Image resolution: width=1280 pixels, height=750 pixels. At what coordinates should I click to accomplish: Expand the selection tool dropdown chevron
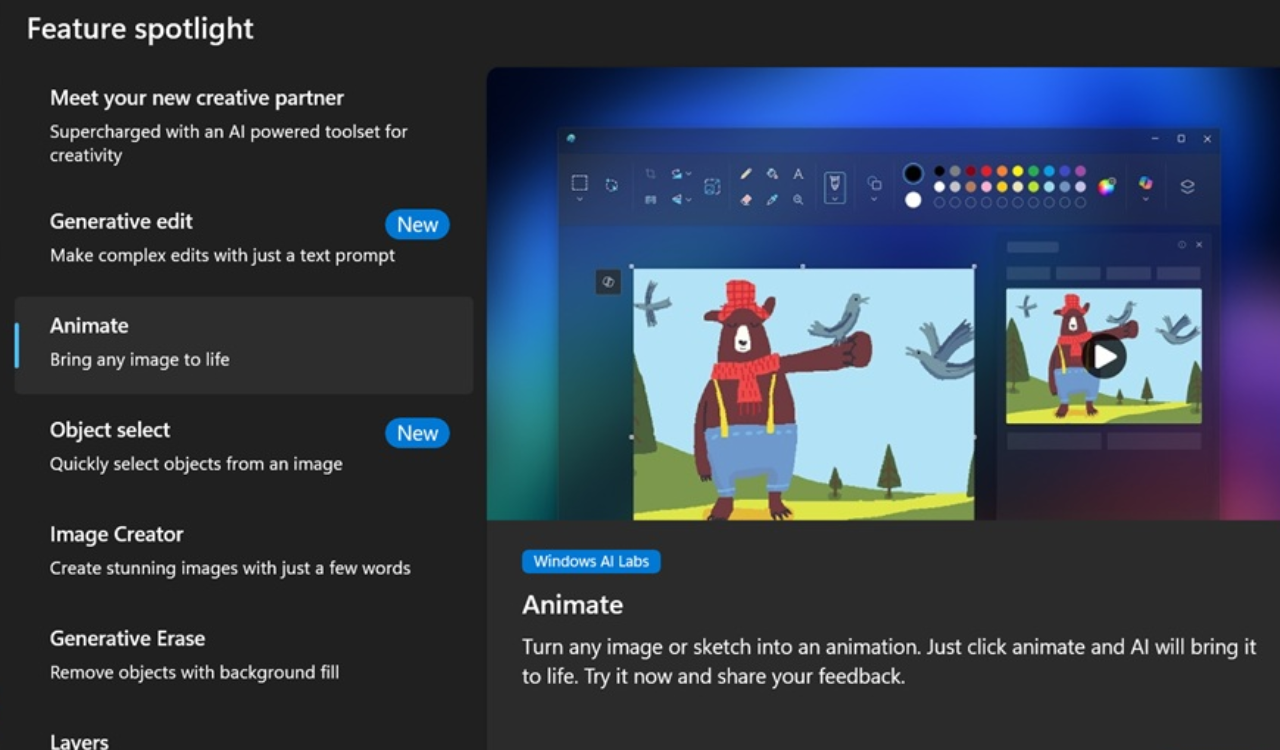click(x=580, y=199)
